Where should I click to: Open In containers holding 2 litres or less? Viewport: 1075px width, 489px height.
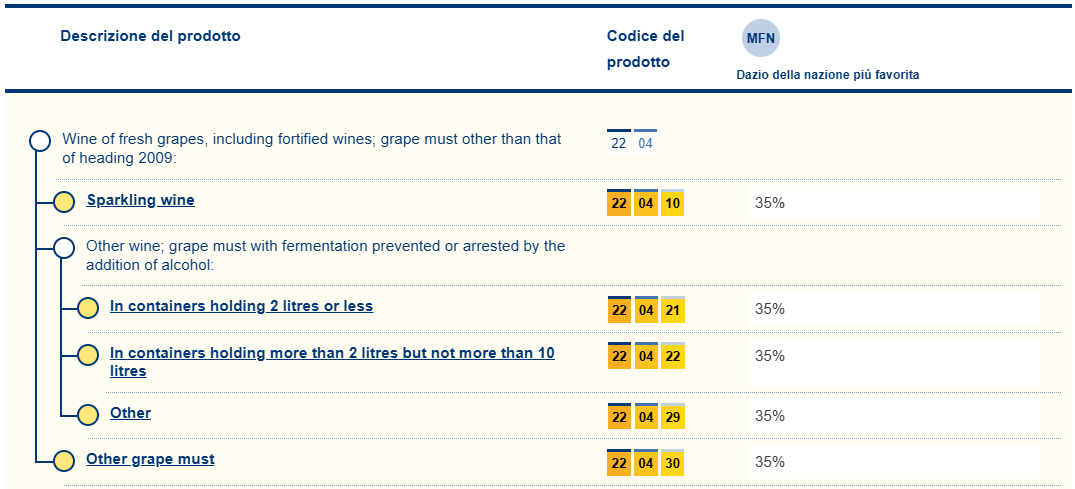(x=241, y=306)
